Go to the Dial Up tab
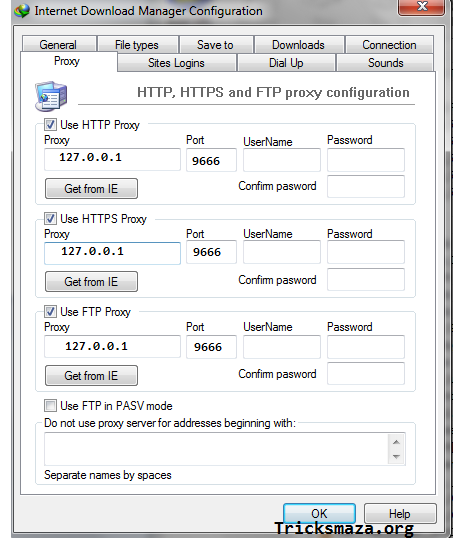This screenshot has height=540, width=453. (286, 63)
